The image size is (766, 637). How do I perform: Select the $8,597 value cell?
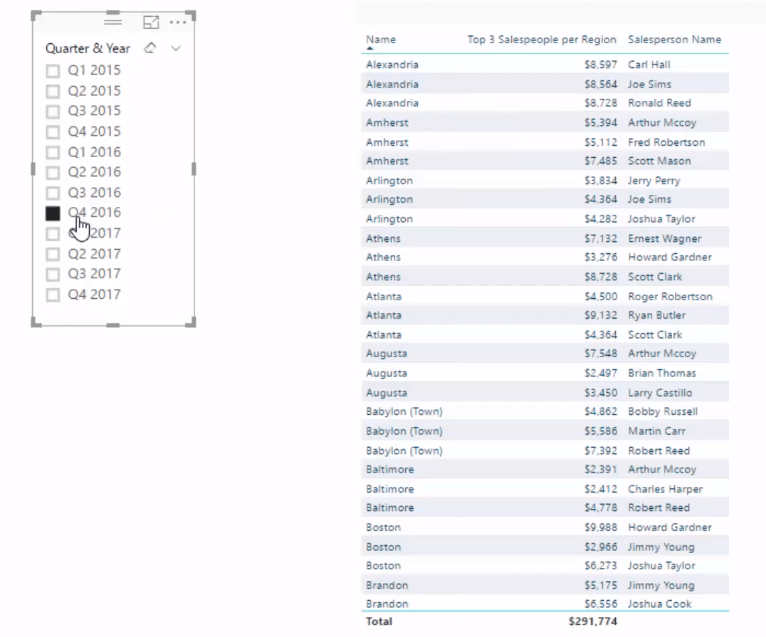[x=601, y=64]
